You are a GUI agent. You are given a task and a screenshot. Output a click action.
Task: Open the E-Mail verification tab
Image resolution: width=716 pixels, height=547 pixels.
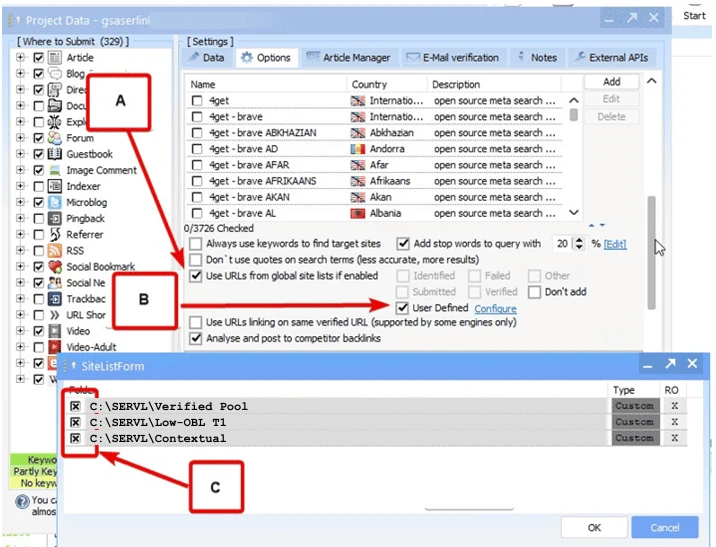[453, 58]
